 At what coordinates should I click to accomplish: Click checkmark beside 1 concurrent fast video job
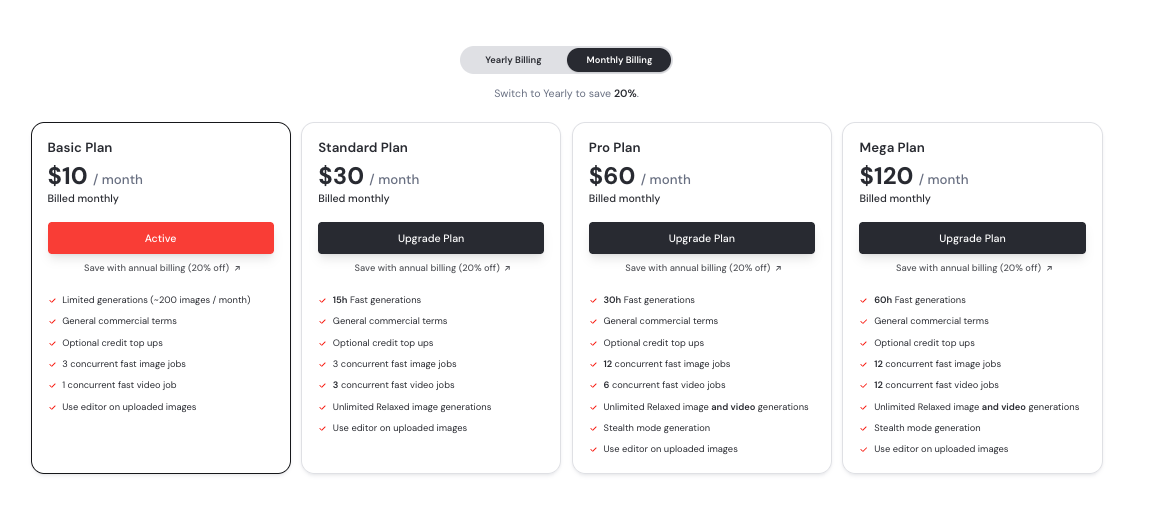coord(52,385)
